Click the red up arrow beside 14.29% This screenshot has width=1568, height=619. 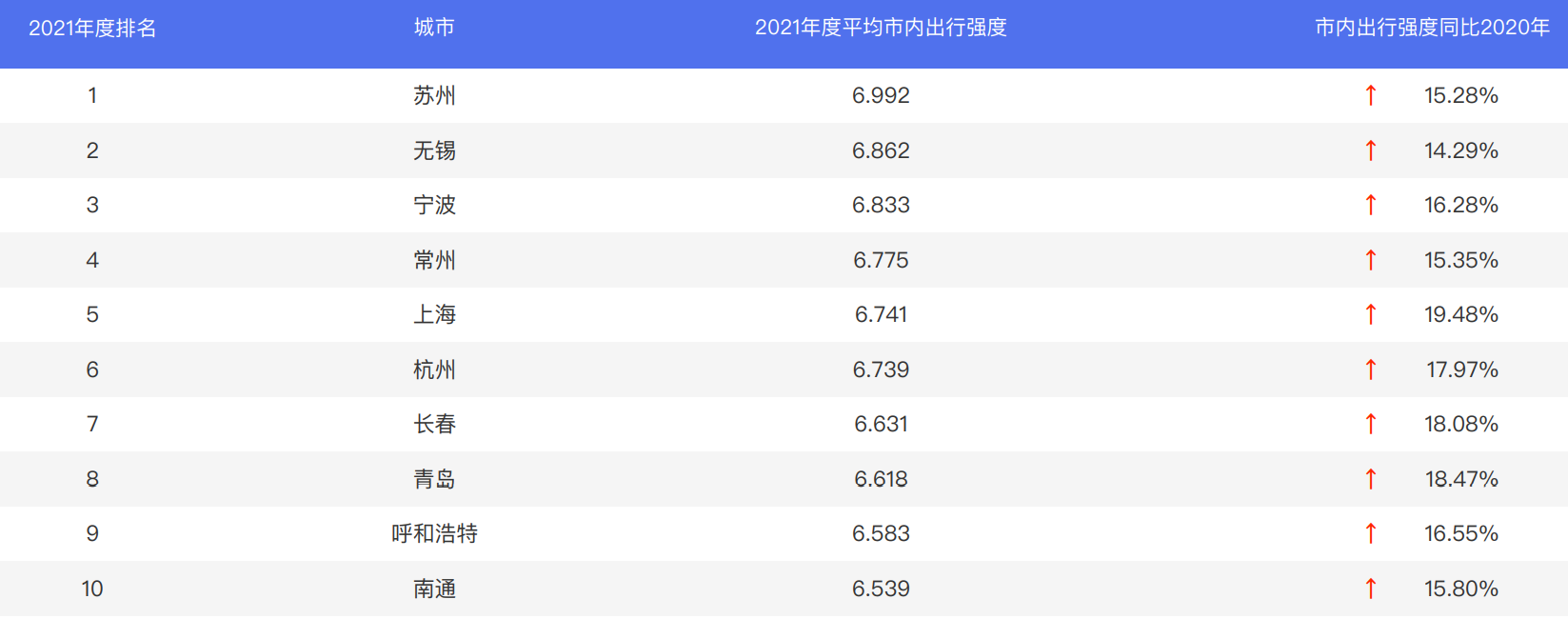pyautogui.click(x=1370, y=150)
